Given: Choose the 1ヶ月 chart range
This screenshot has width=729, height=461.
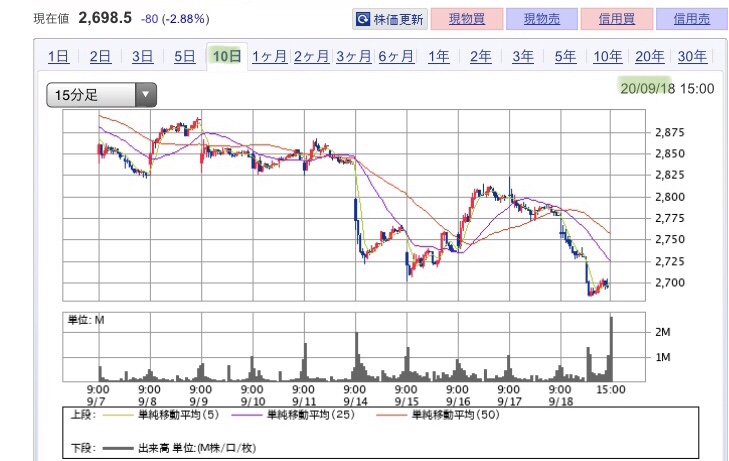Looking at the screenshot, I should 269,57.
